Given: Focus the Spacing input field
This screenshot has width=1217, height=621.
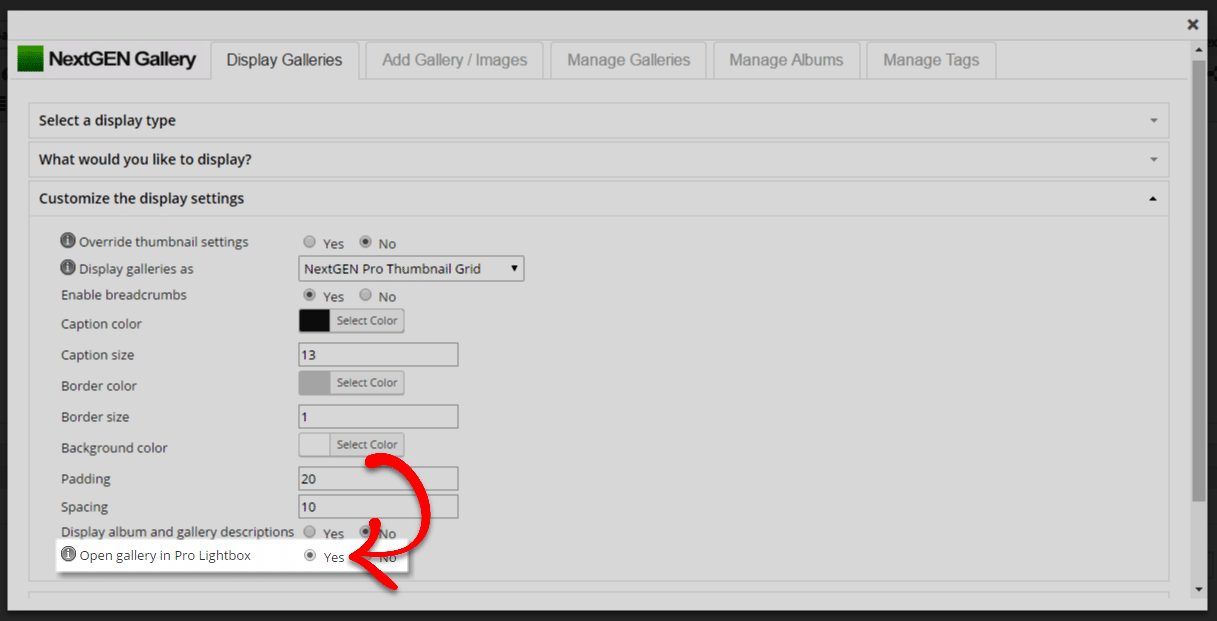Looking at the screenshot, I should click(x=378, y=507).
